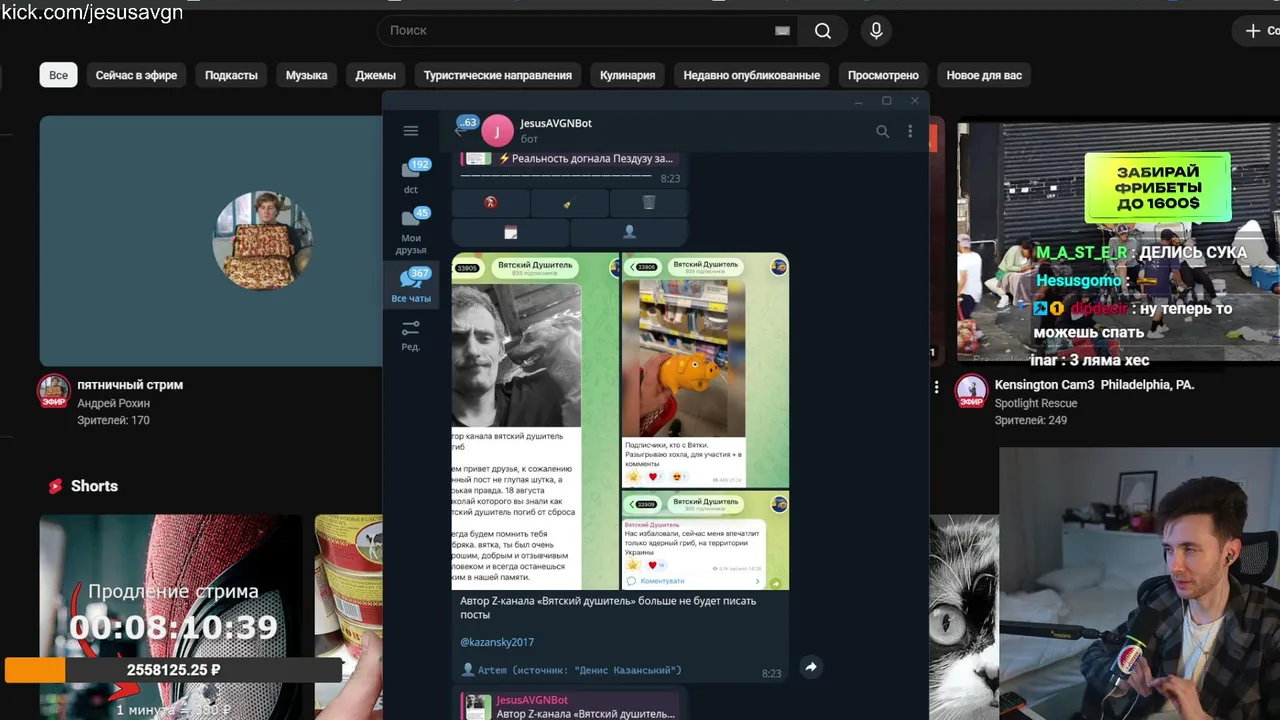Open the JesusAVGNBot reply preview at the bottom
Viewport: 1280px width, 720px height.
pos(570,707)
